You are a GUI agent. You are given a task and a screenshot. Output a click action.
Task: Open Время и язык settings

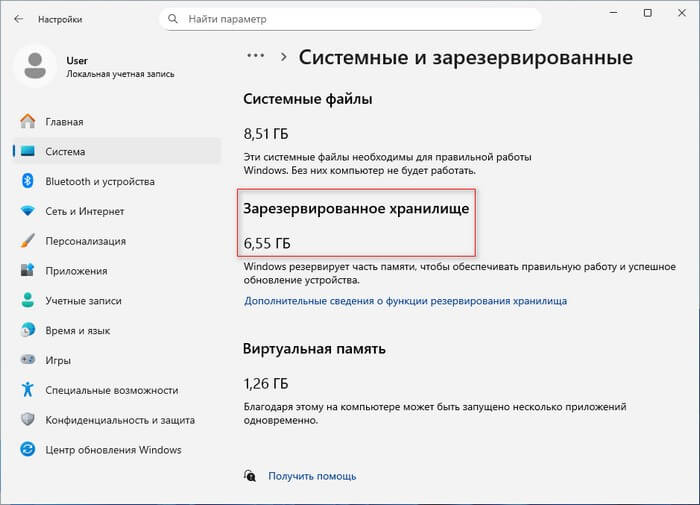tap(79, 331)
